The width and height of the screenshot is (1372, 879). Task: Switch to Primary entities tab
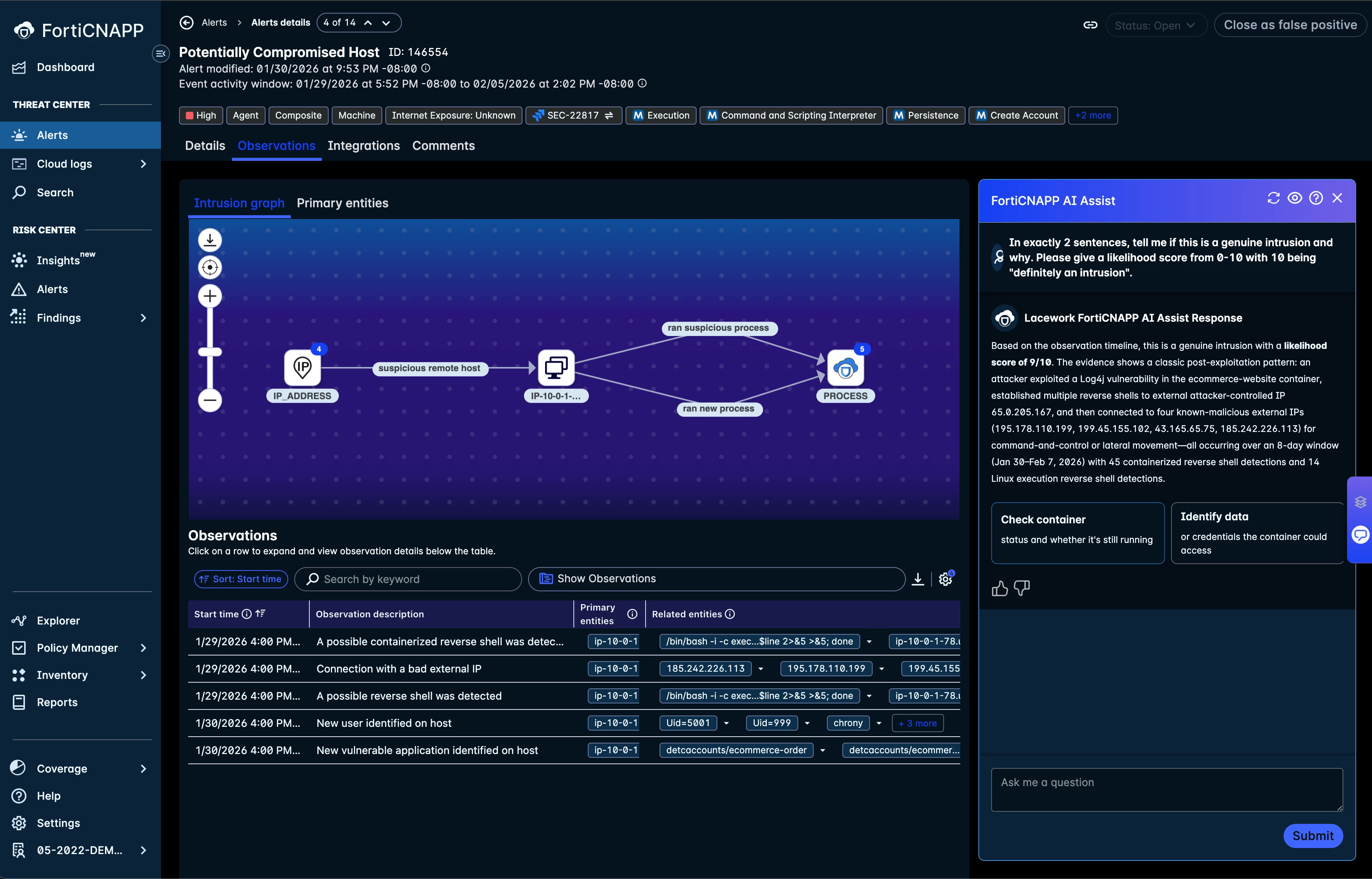(343, 203)
